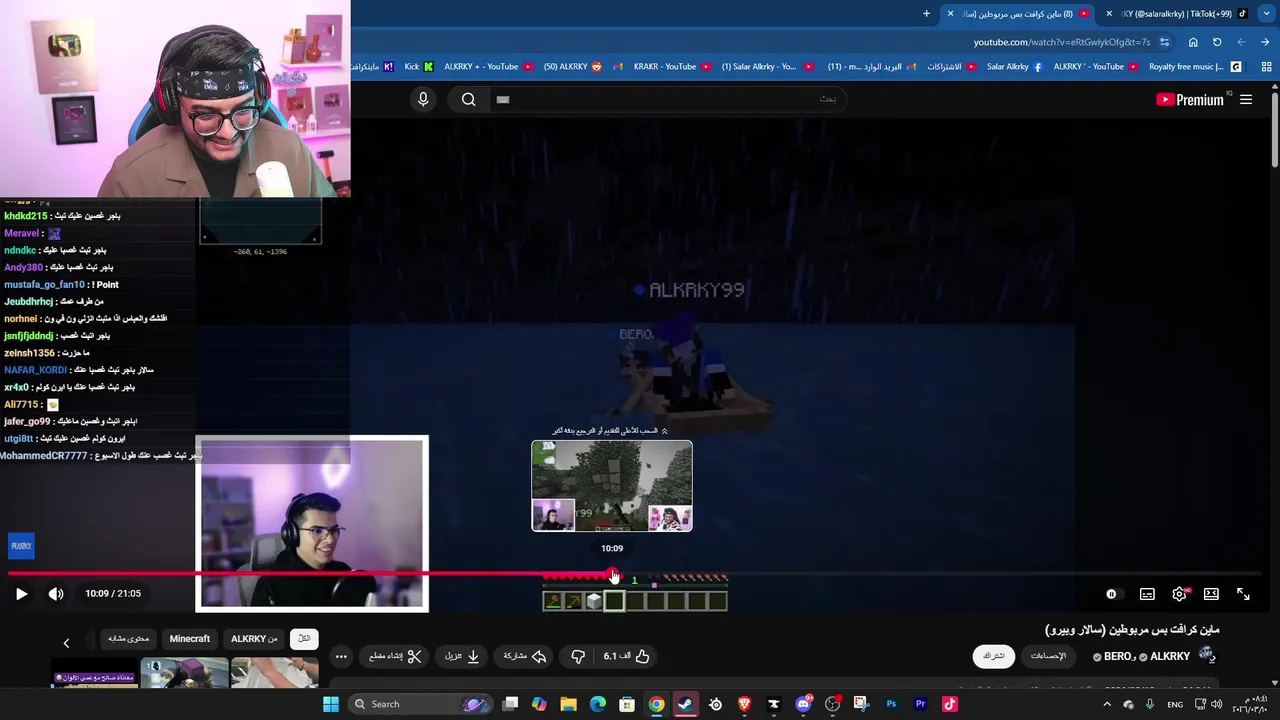Open Discord from the taskbar
The height and width of the screenshot is (720, 1280).
click(803, 704)
